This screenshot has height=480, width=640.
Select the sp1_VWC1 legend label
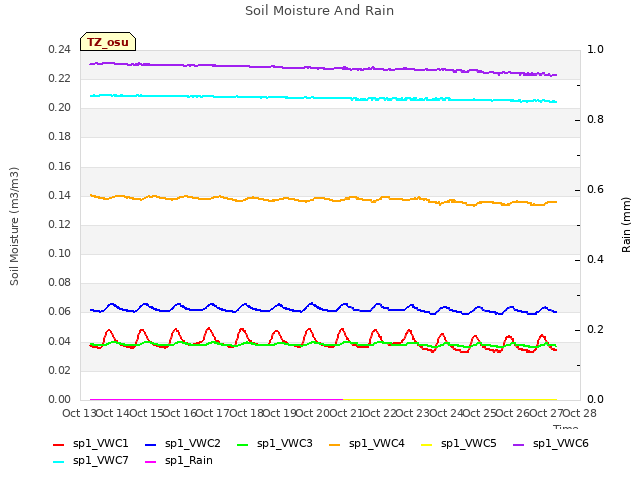click(x=100, y=444)
